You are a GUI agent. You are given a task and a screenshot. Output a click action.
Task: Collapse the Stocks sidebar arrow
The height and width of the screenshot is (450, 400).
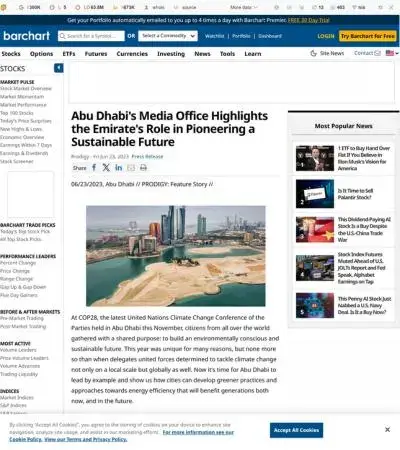(59, 68)
